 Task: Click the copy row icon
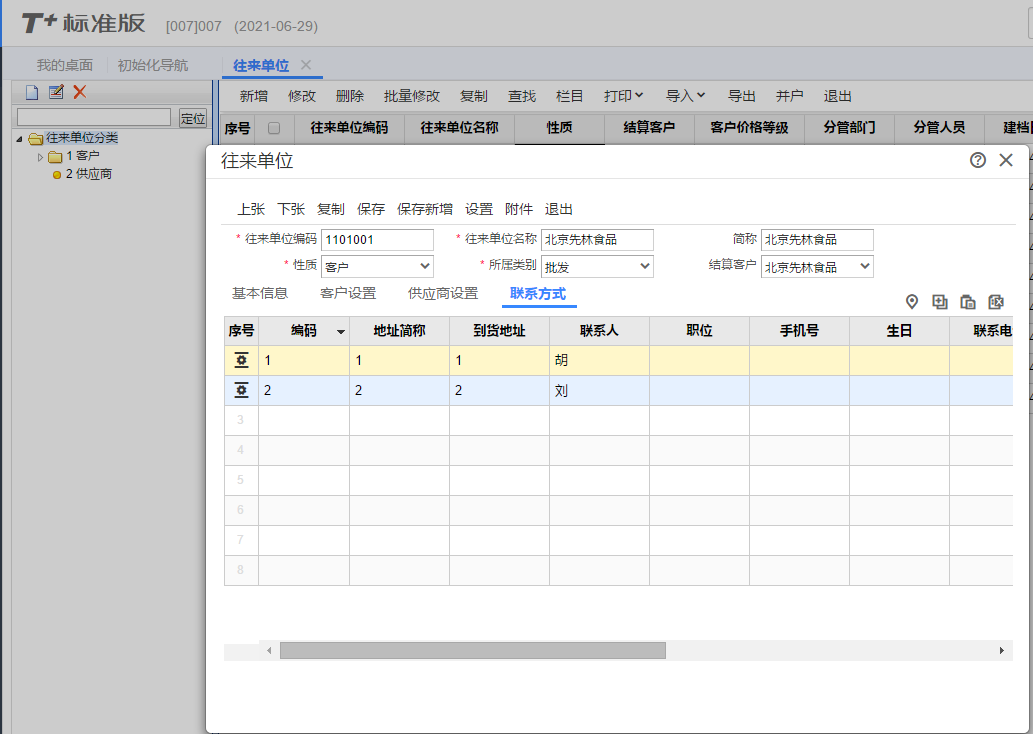[x=968, y=302]
